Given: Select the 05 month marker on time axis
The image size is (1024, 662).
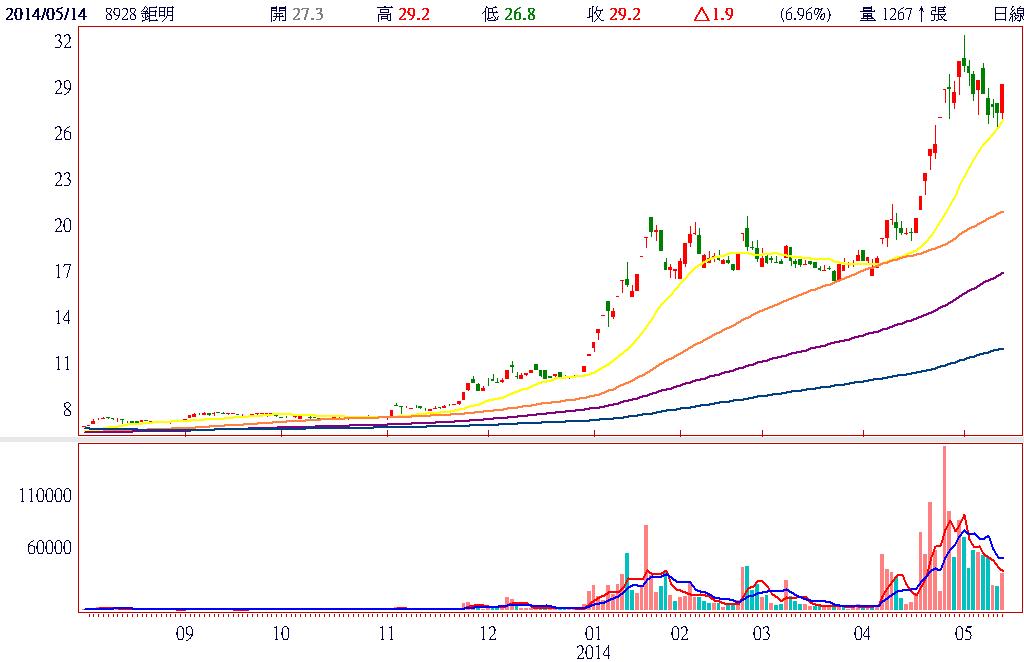Looking at the screenshot, I should [963, 633].
